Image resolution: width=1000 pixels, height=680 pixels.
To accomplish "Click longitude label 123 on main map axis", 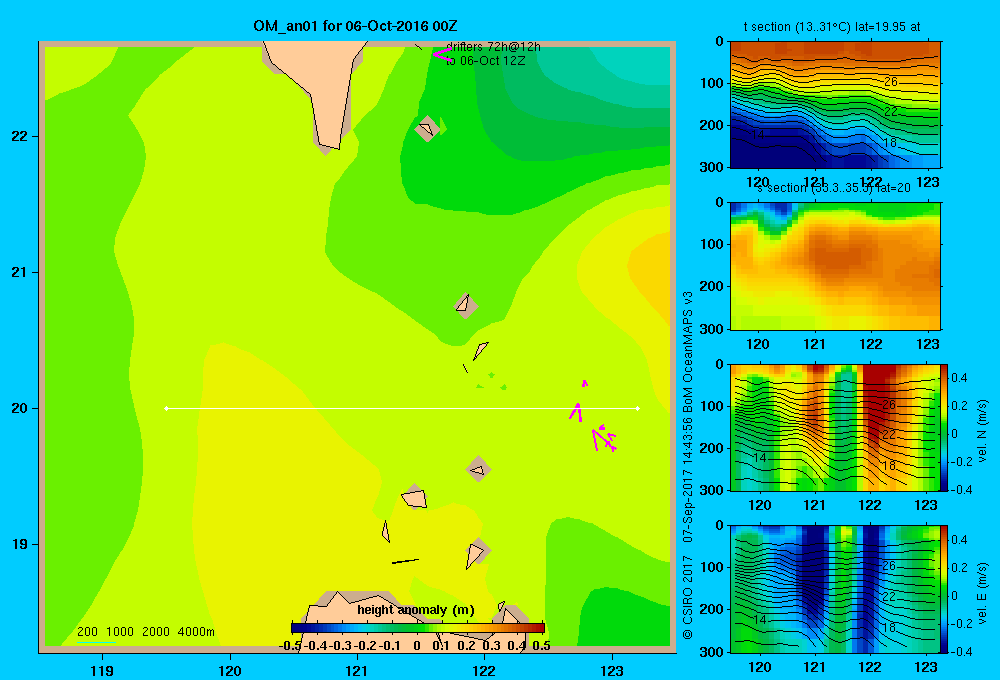I will (x=612, y=670).
